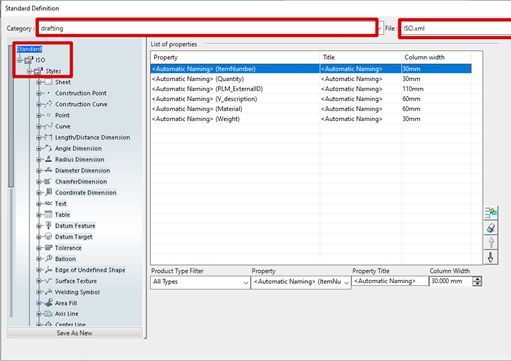The width and height of the screenshot is (511, 361).
Task: Click the add property icon beside the list
Action: (491, 213)
